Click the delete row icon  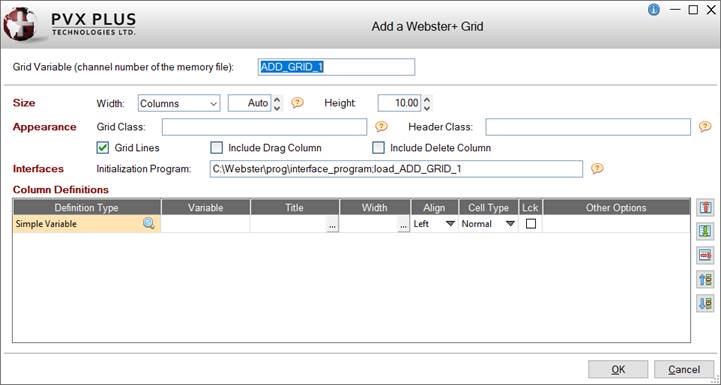[x=705, y=255]
